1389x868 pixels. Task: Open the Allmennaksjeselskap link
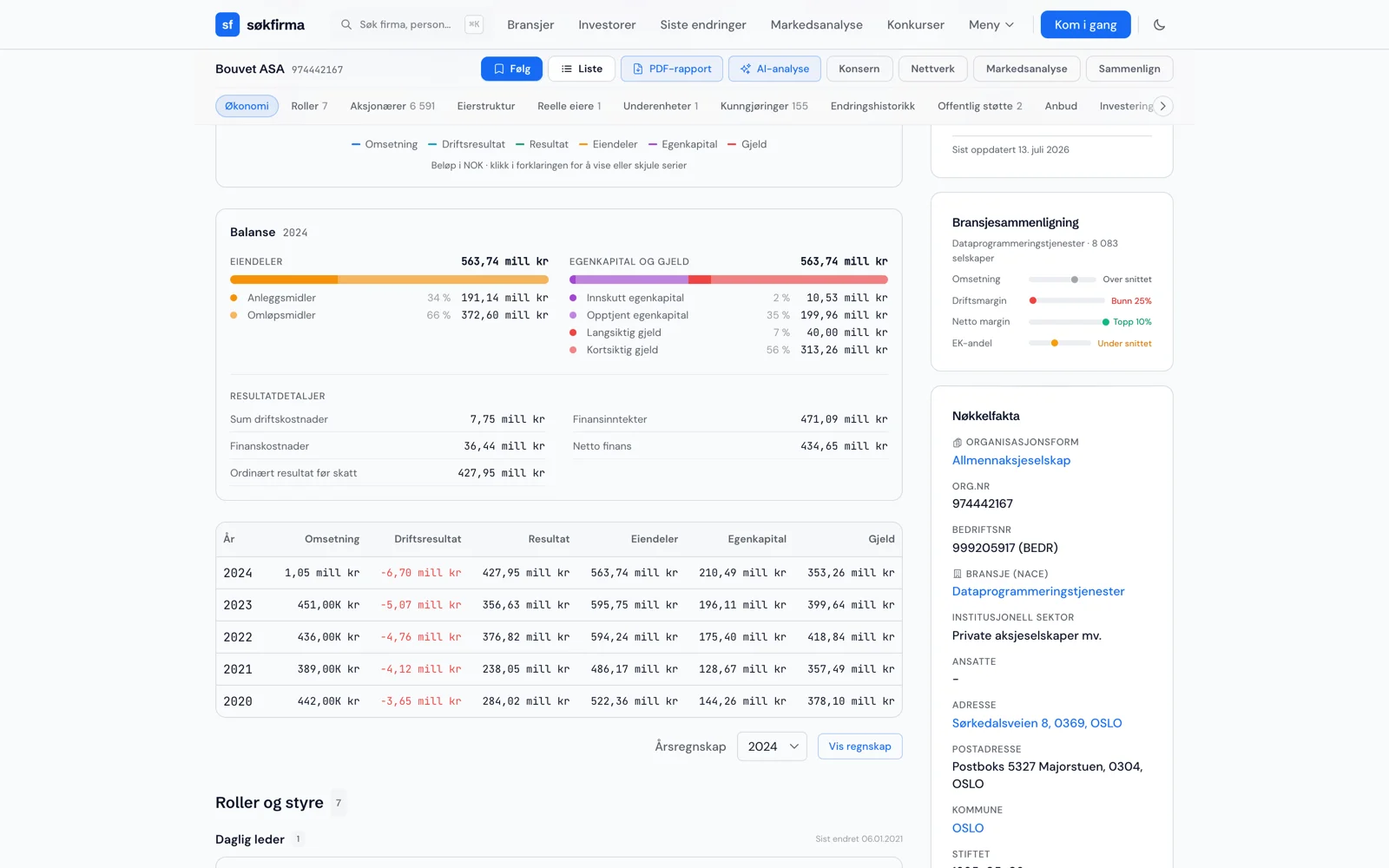pos(1011,461)
